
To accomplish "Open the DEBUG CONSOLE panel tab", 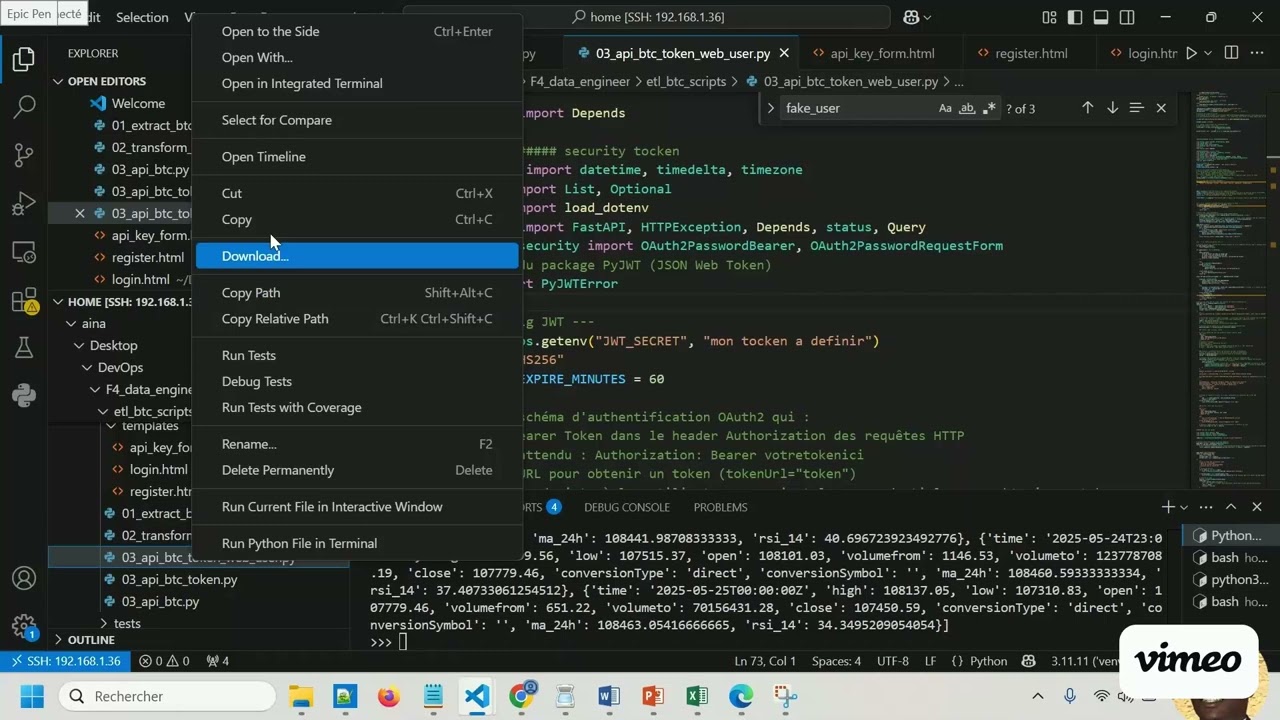I will coord(627,507).
